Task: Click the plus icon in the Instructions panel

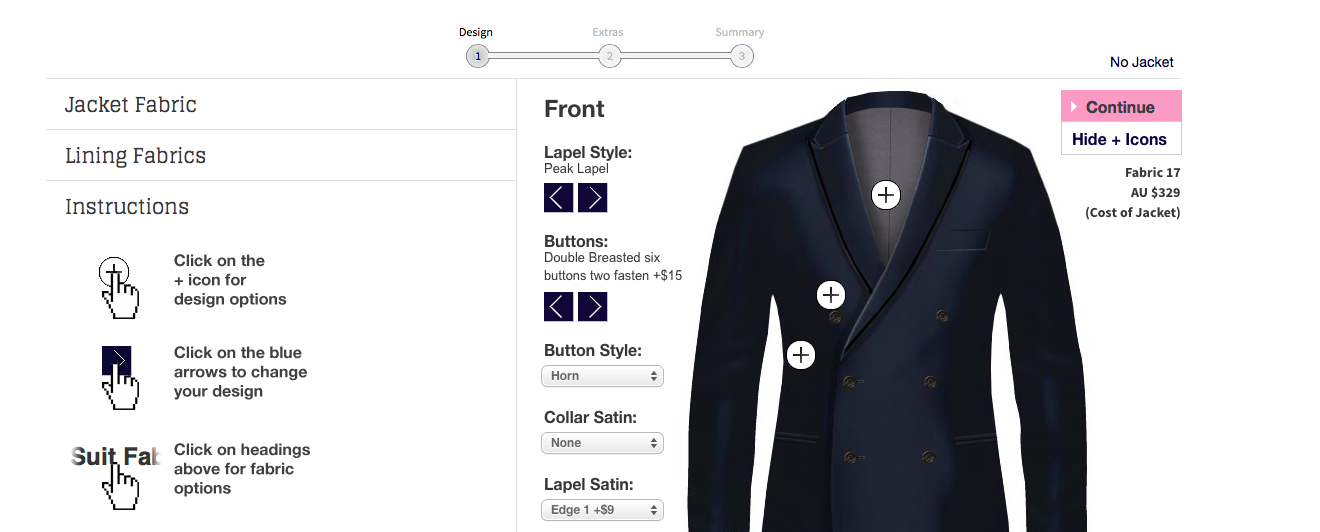Action: point(114,271)
